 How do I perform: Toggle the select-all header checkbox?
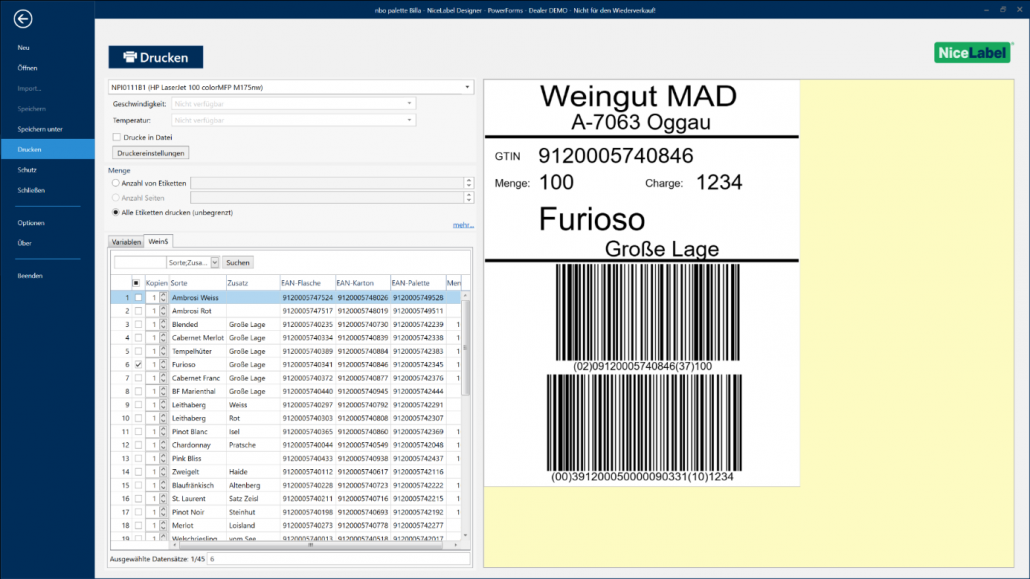(136, 283)
